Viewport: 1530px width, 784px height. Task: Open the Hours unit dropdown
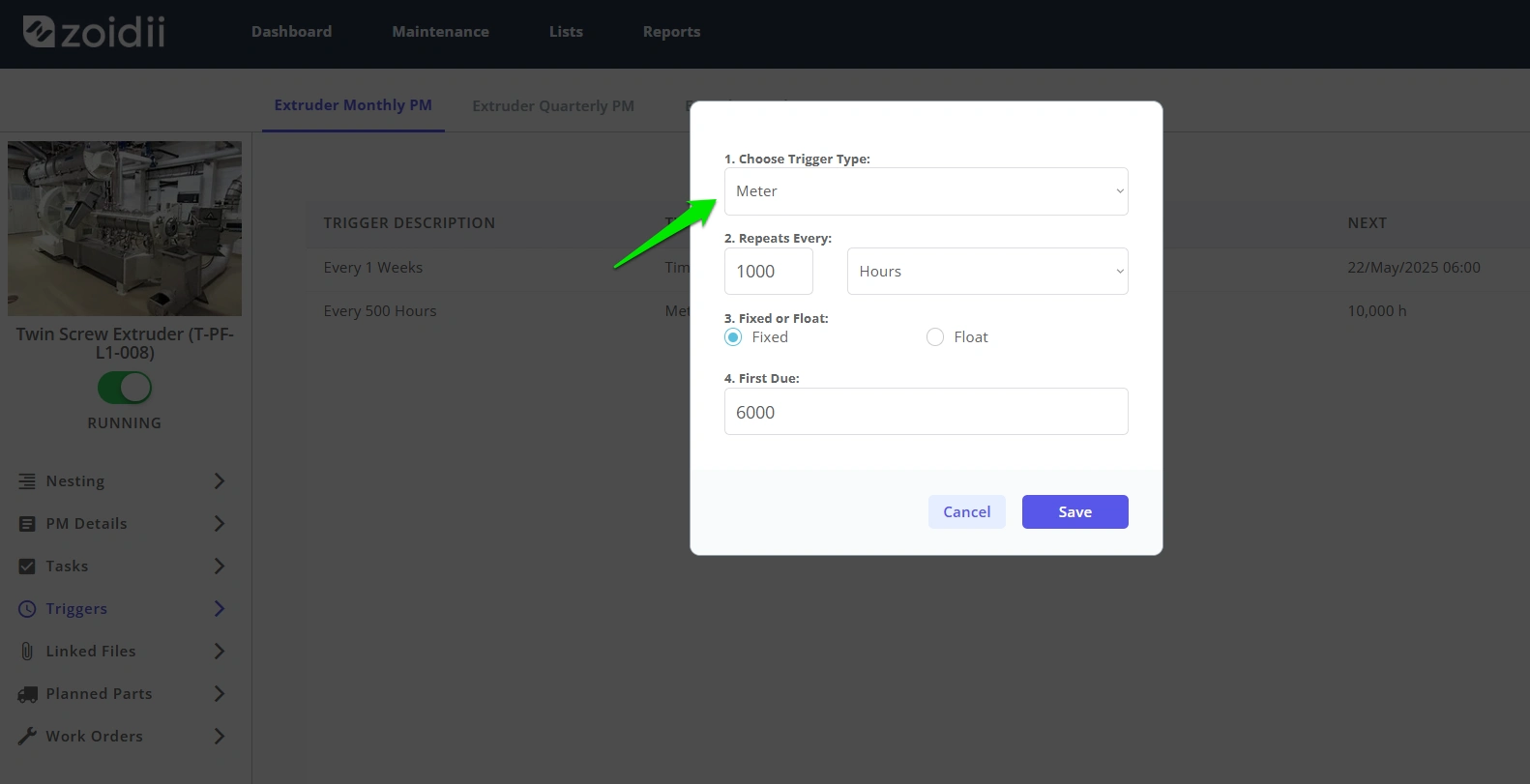click(987, 272)
